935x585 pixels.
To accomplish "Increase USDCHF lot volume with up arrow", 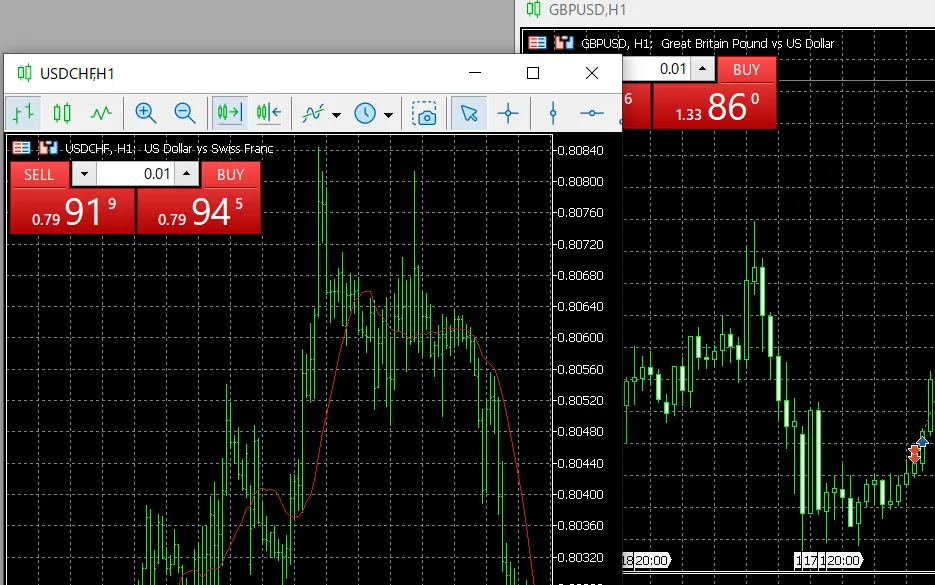I will point(187,174).
